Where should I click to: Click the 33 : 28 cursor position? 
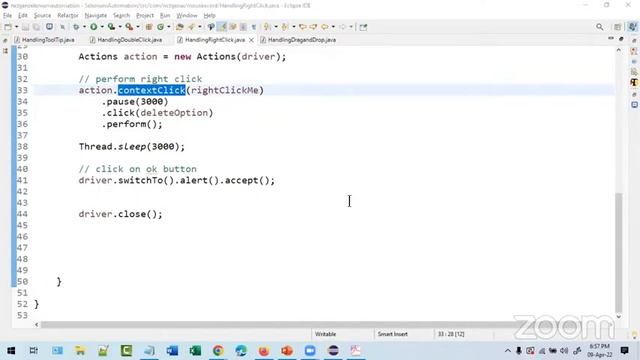coord(451,334)
